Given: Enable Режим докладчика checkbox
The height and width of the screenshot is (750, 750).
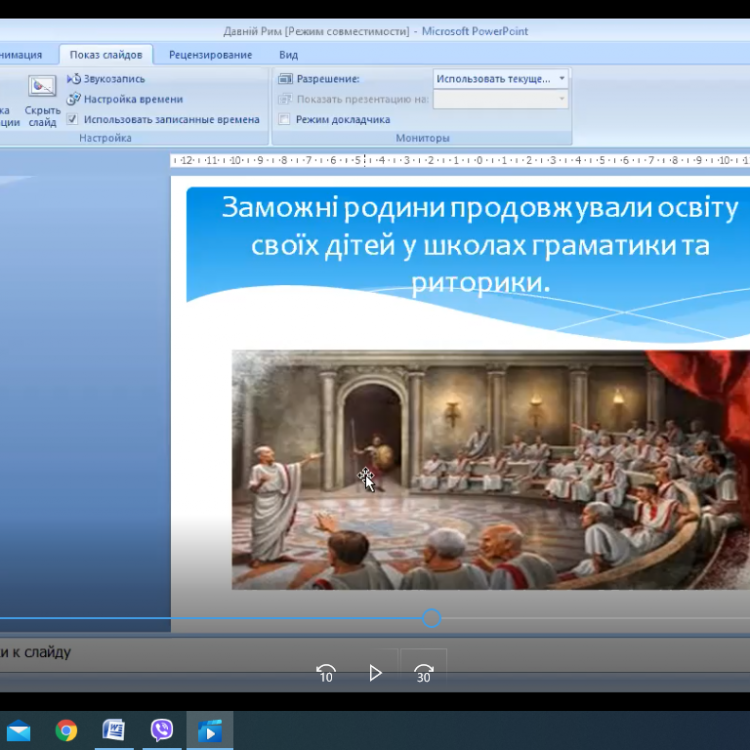Looking at the screenshot, I should pos(284,119).
